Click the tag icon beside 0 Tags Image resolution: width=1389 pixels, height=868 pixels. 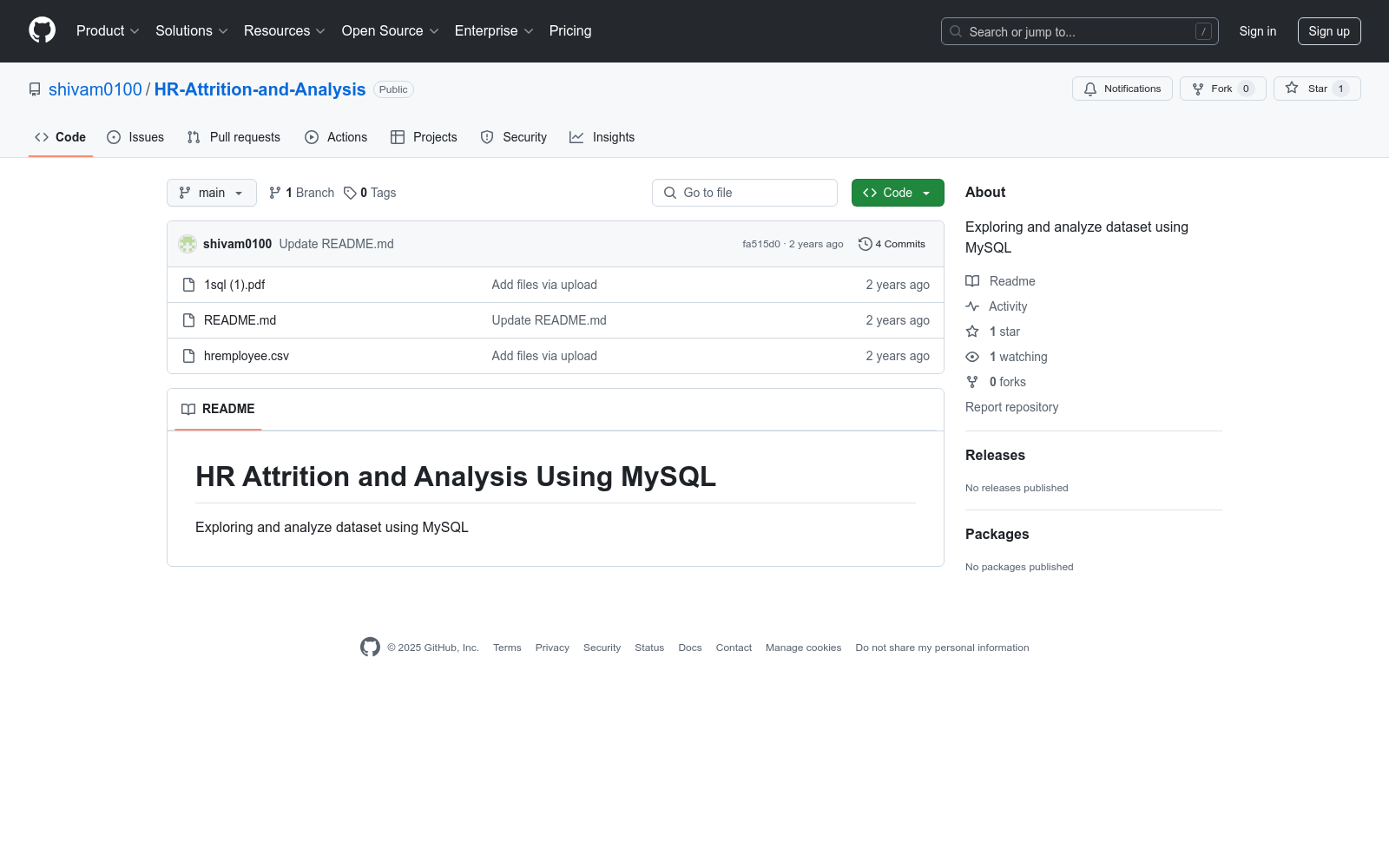(x=350, y=193)
